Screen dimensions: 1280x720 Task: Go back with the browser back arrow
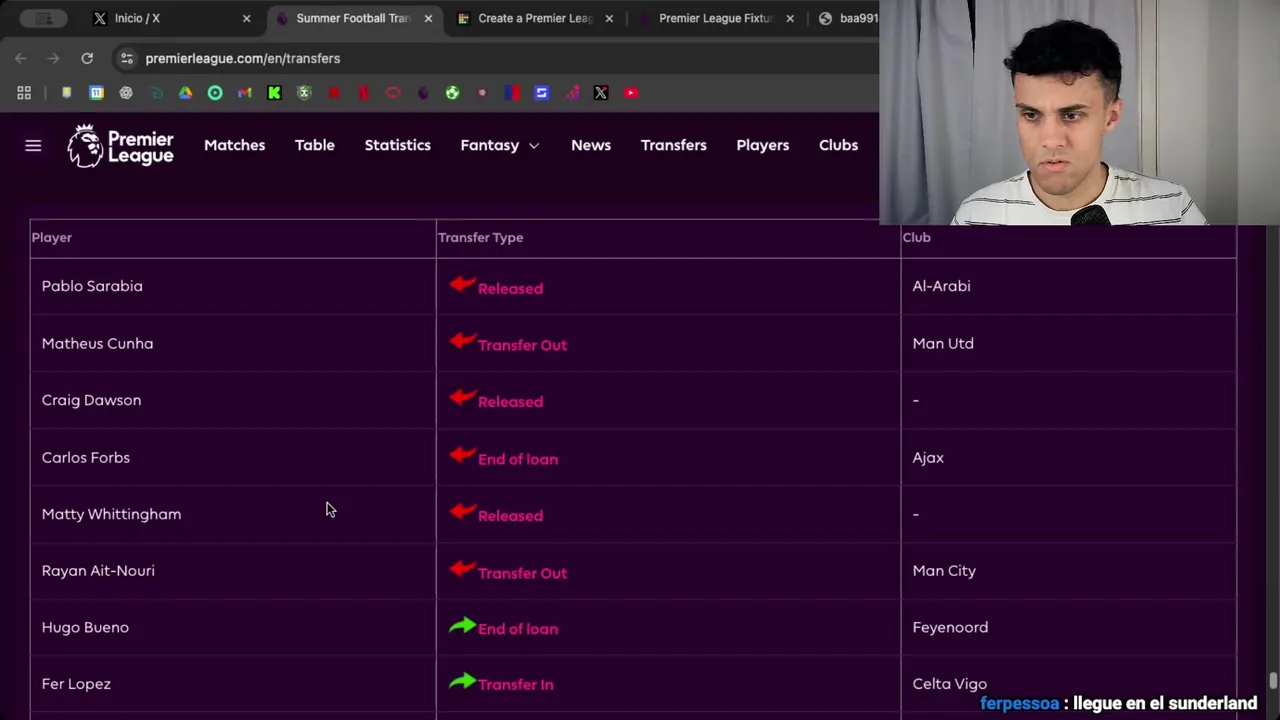point(21,58)
